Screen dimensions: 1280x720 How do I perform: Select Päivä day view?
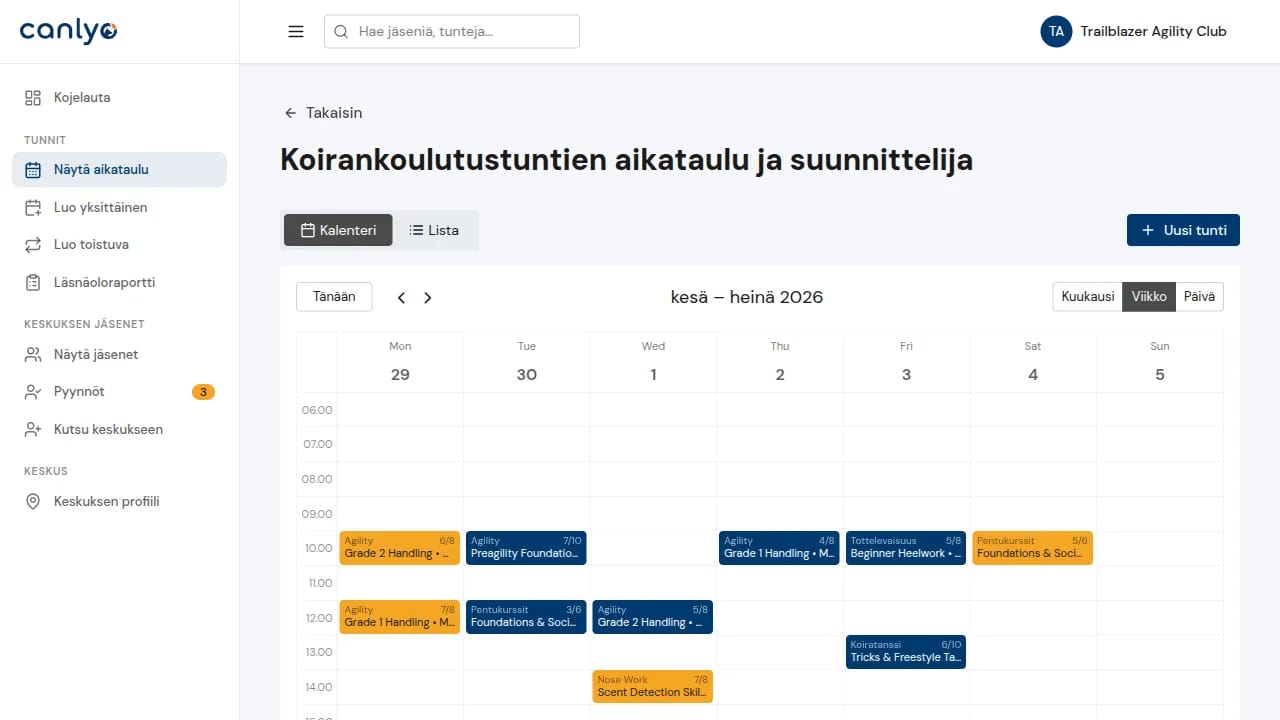point(1199,296)
